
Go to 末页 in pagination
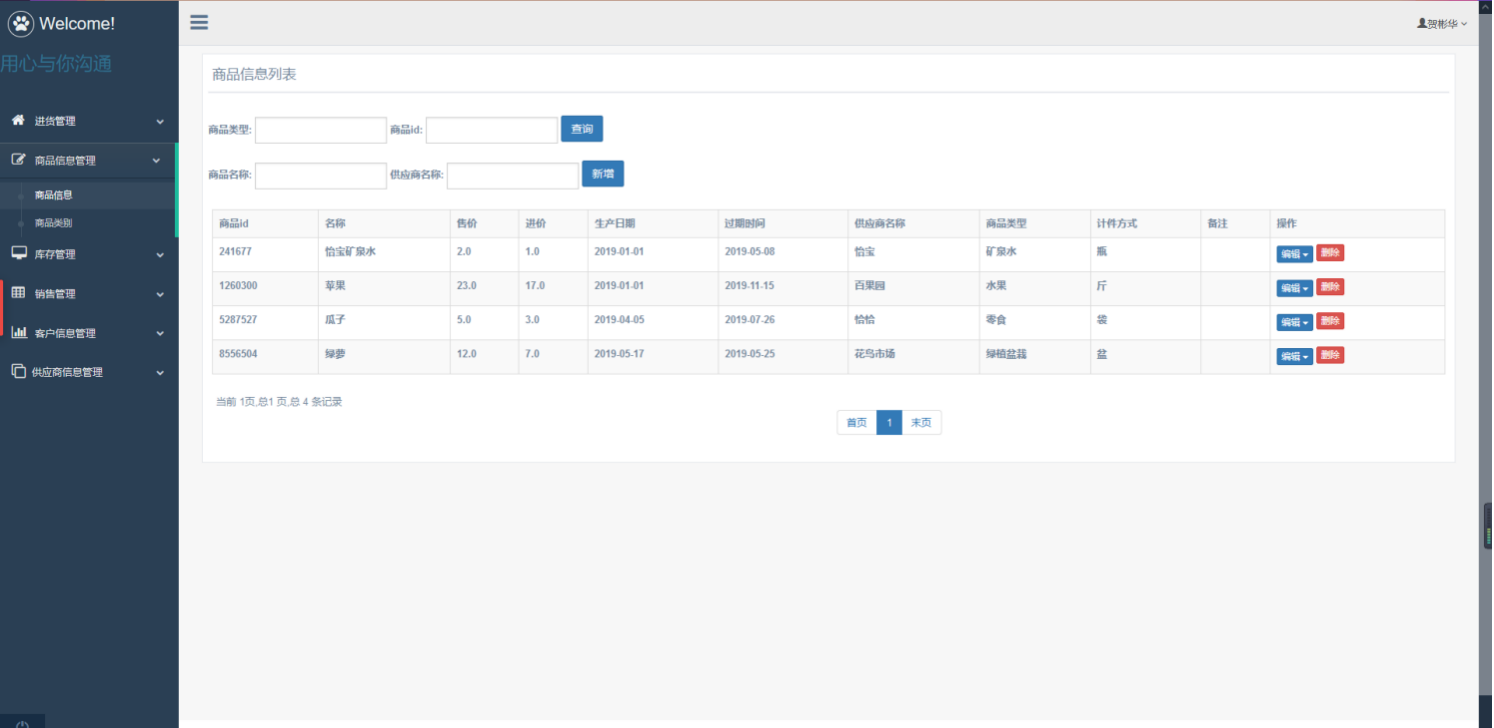921,423
